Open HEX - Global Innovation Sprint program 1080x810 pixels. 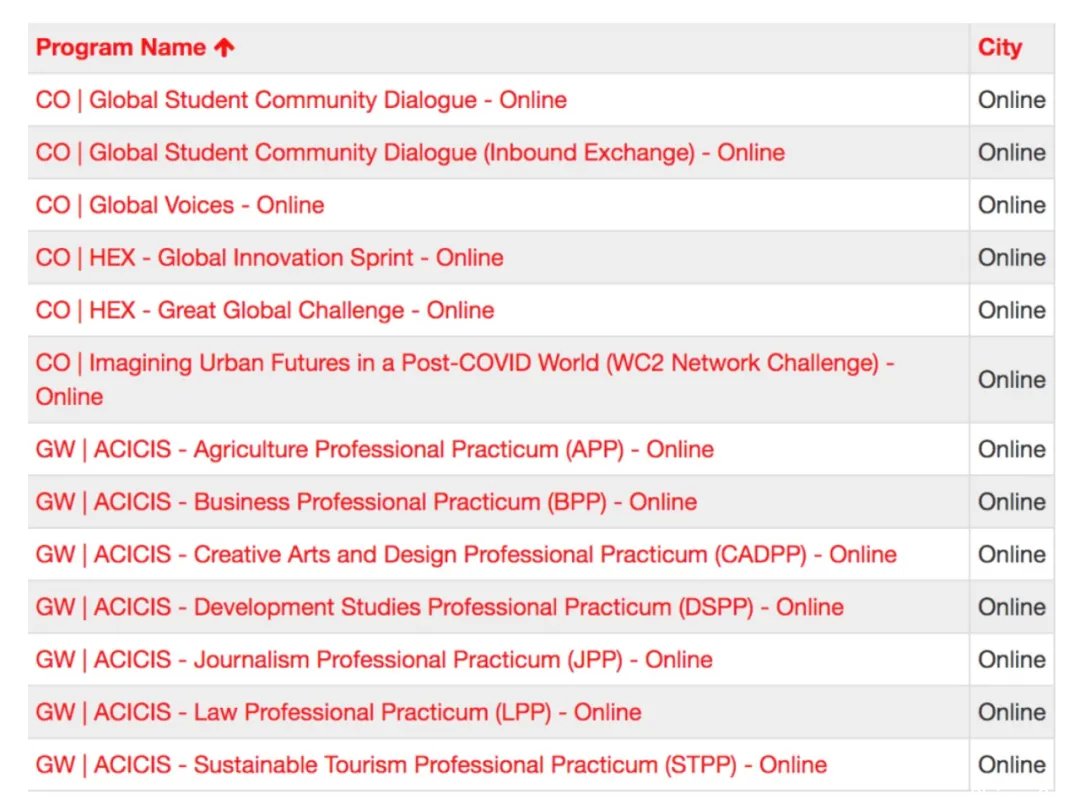[x=269, y=258]
